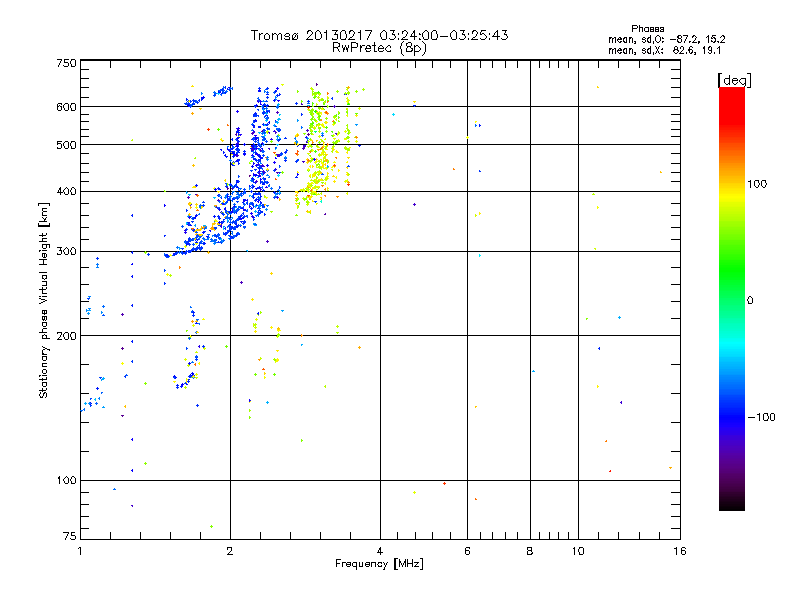This screenshot has height=600, width=800.
Task: Click the y-axis tick label "300"
Action: [x=66, y=252]
